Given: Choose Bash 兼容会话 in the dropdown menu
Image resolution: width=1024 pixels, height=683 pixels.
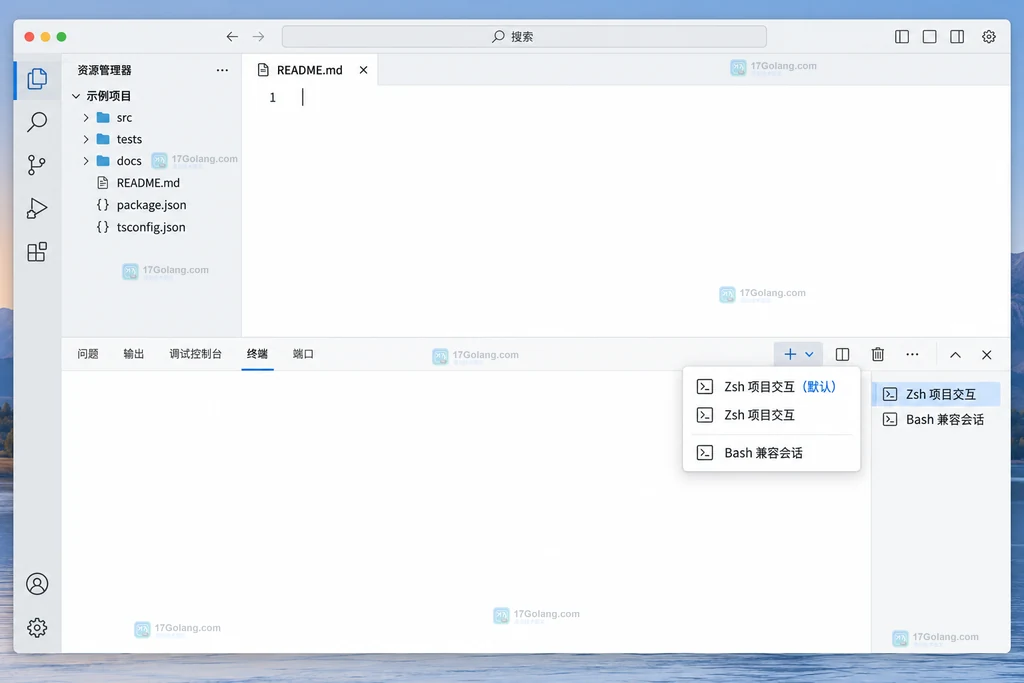Looking at the screenshot, I should click(771, 453).
